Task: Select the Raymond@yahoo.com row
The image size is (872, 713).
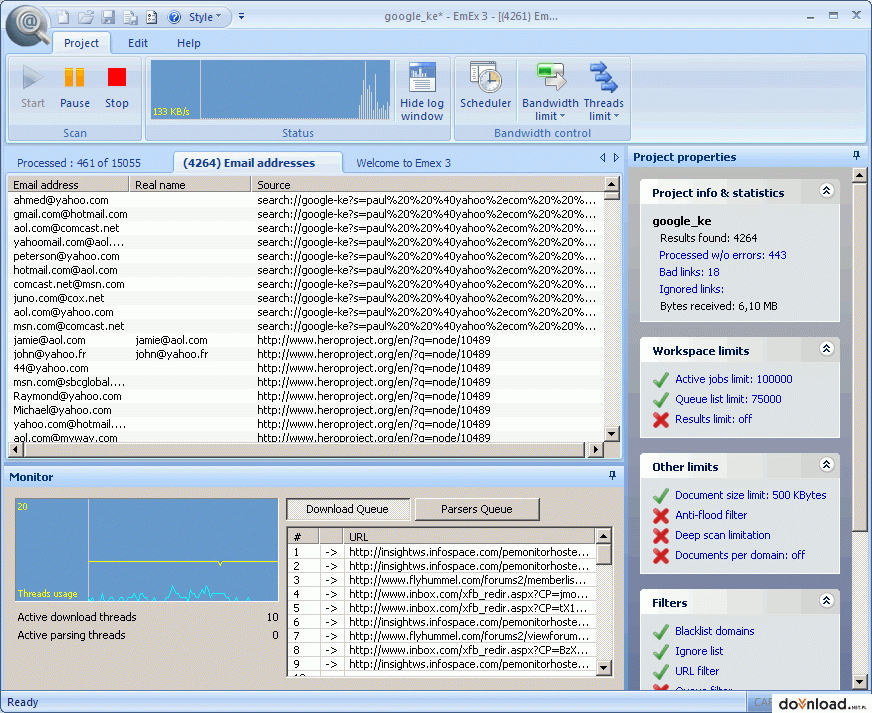Action: click(305, 396)
